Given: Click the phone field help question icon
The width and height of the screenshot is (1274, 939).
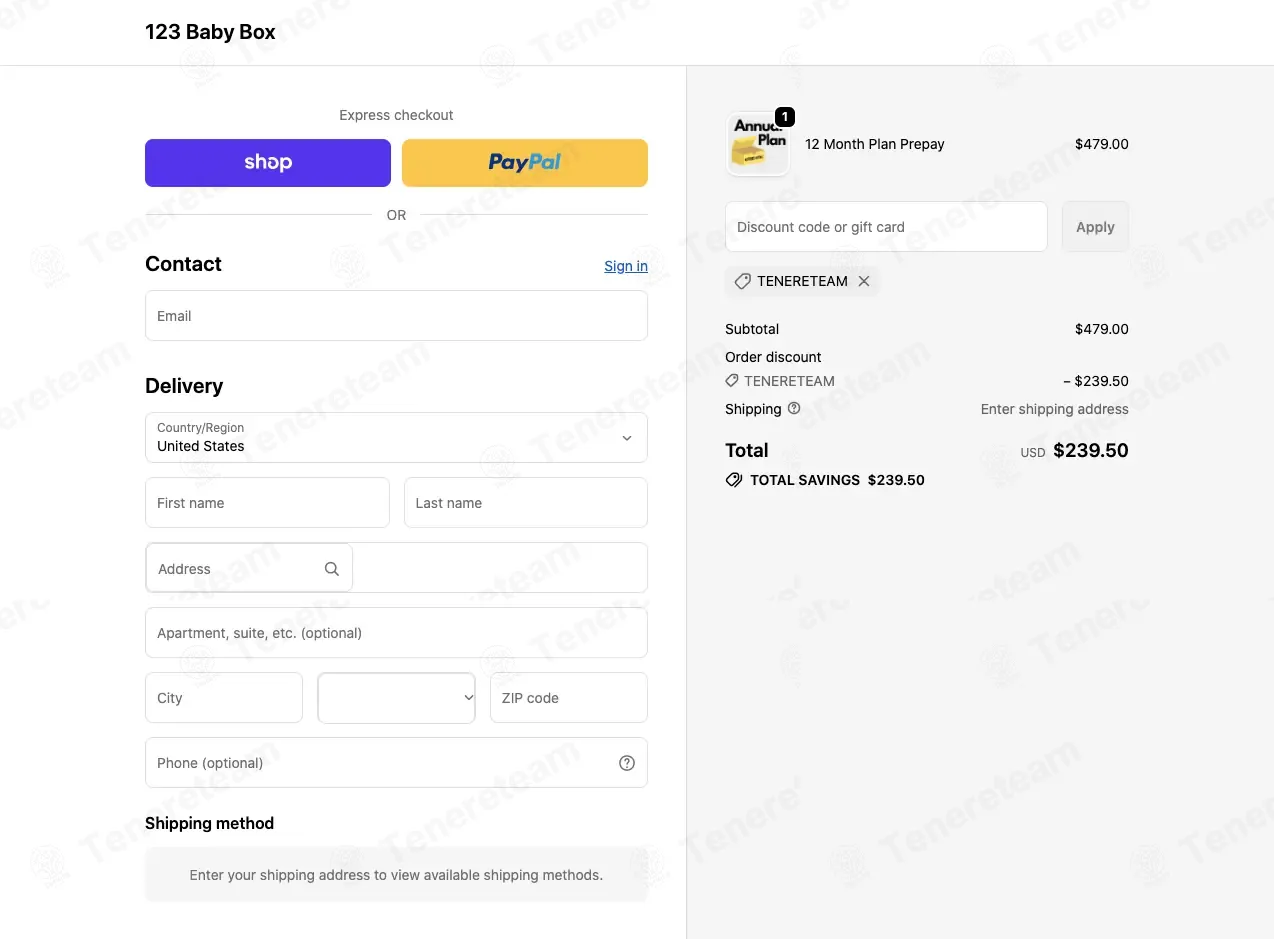Looking at the screenshot, I should (627, 763).
